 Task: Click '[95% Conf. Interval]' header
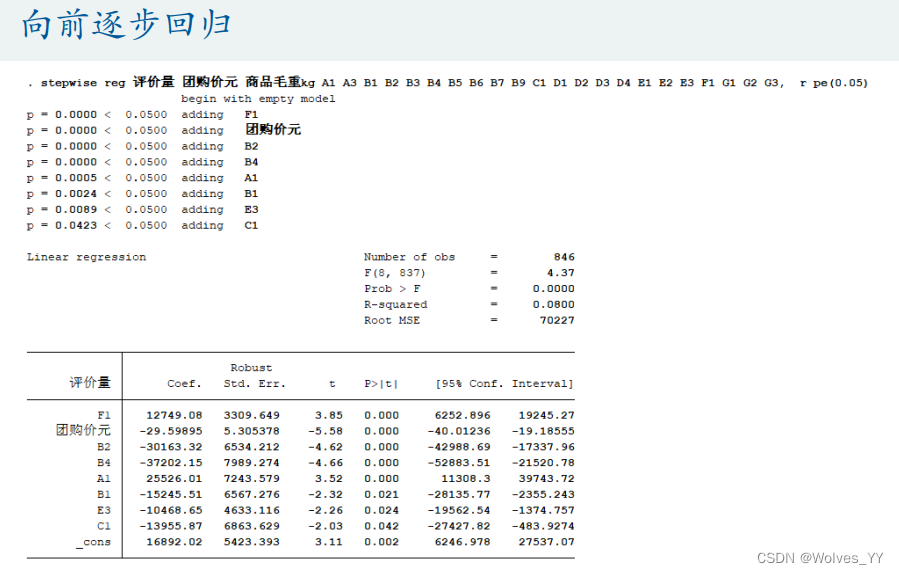tap(505, 384)
